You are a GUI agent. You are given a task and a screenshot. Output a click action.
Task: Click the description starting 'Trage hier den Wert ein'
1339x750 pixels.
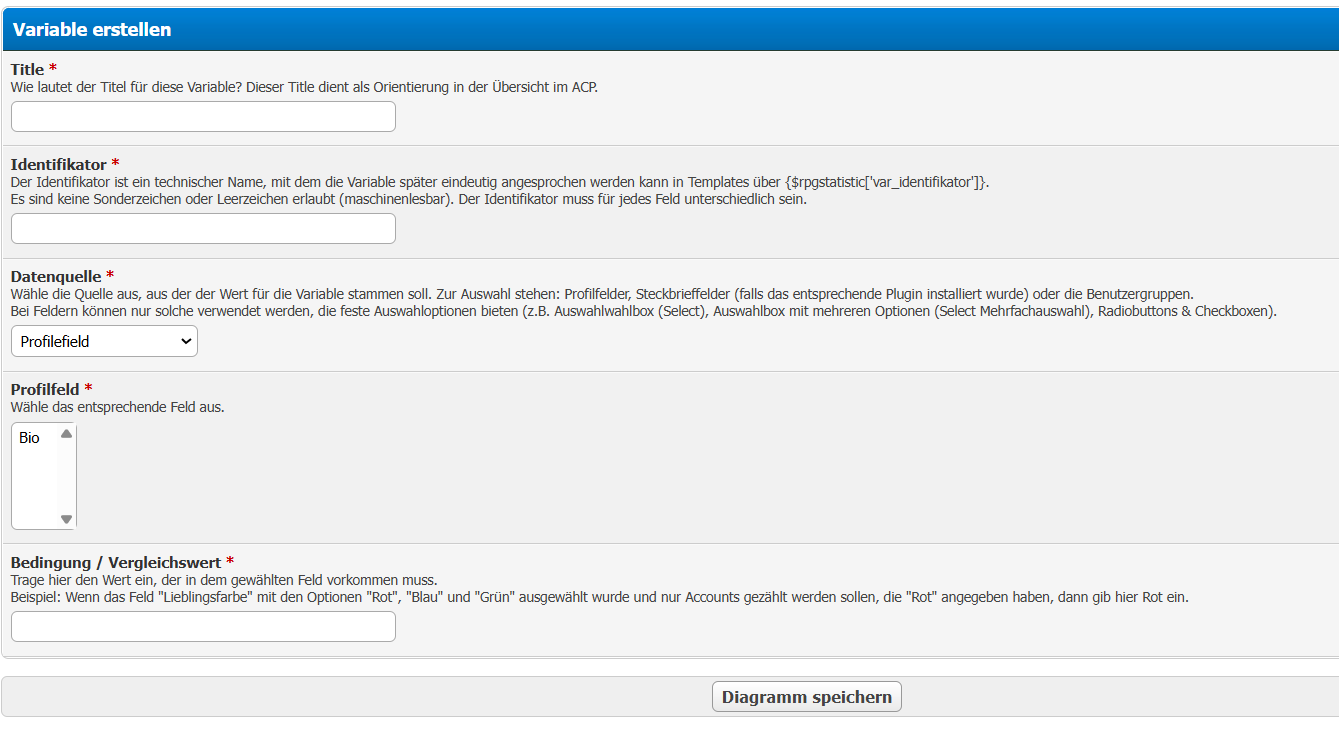(x=224, y=580)
